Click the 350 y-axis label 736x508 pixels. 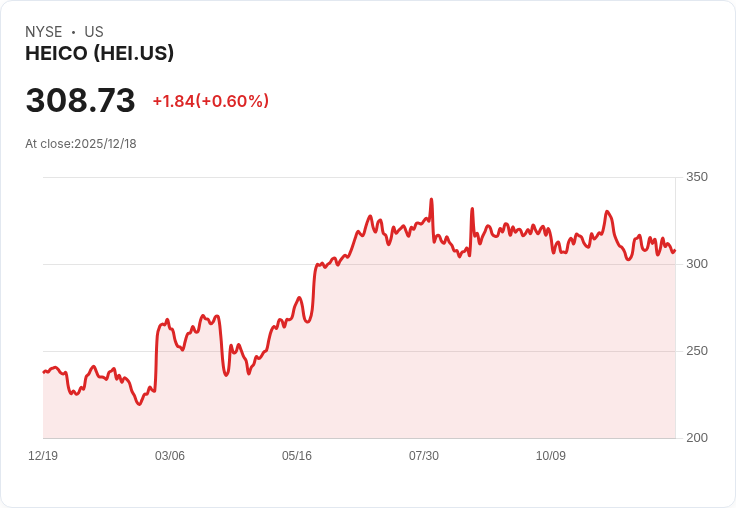point(696,177)
